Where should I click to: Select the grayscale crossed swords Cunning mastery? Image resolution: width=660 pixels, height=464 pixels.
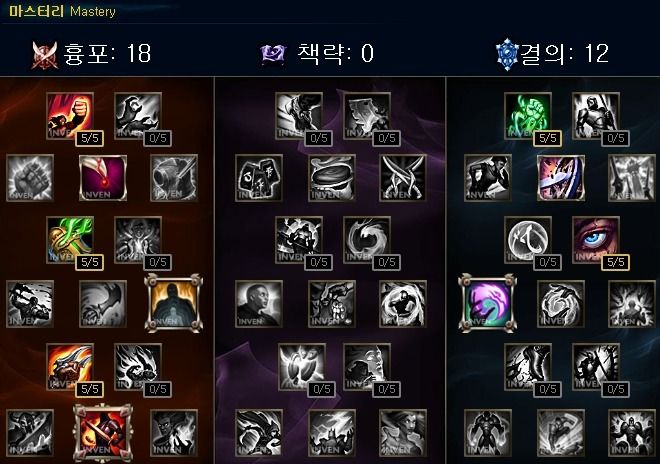[x=403, y=178]
